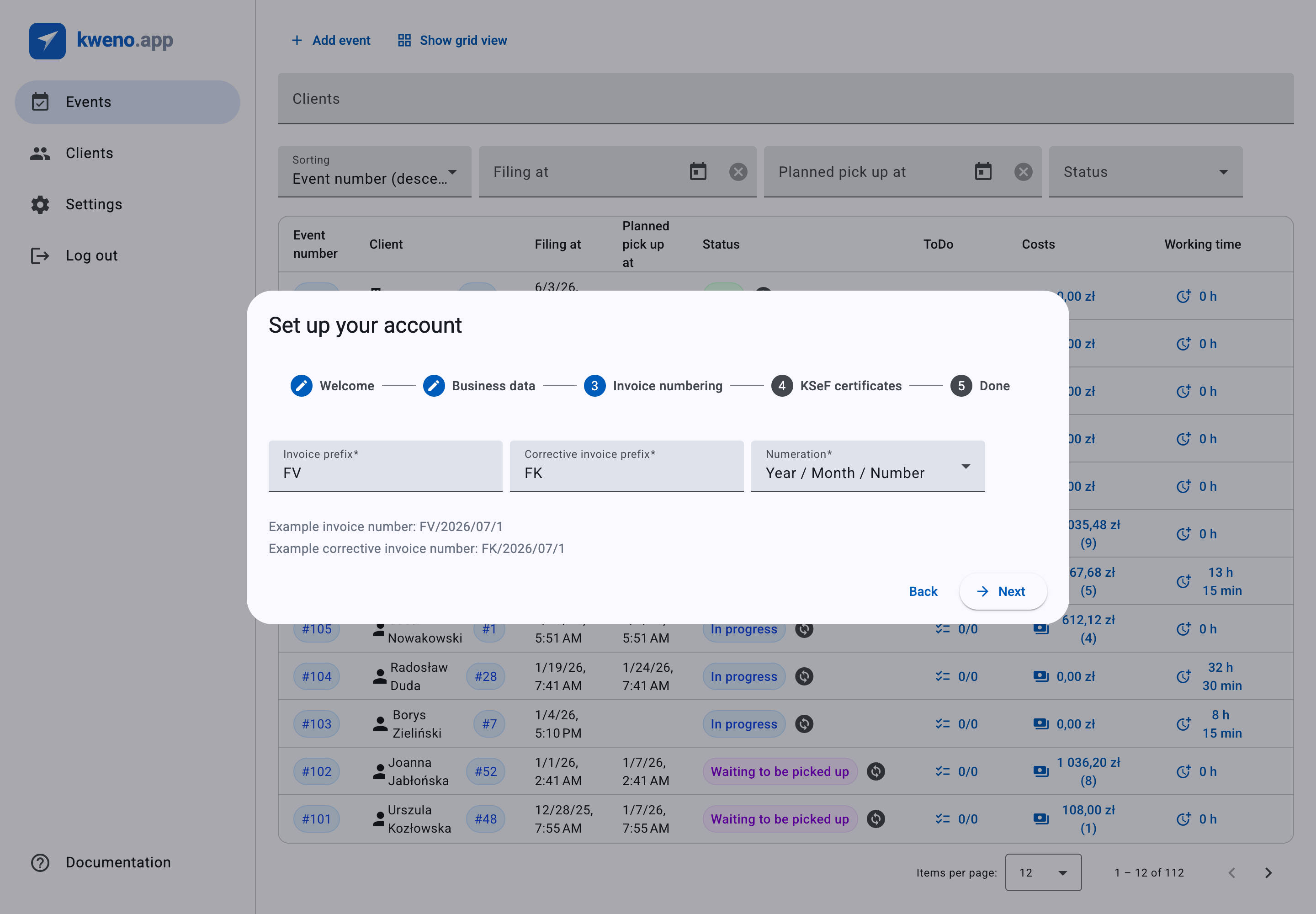This screenshot has height=914, width=1316.
Task: Open ToDo checklist 0/0 for event #102
Action: pos(956,771)
